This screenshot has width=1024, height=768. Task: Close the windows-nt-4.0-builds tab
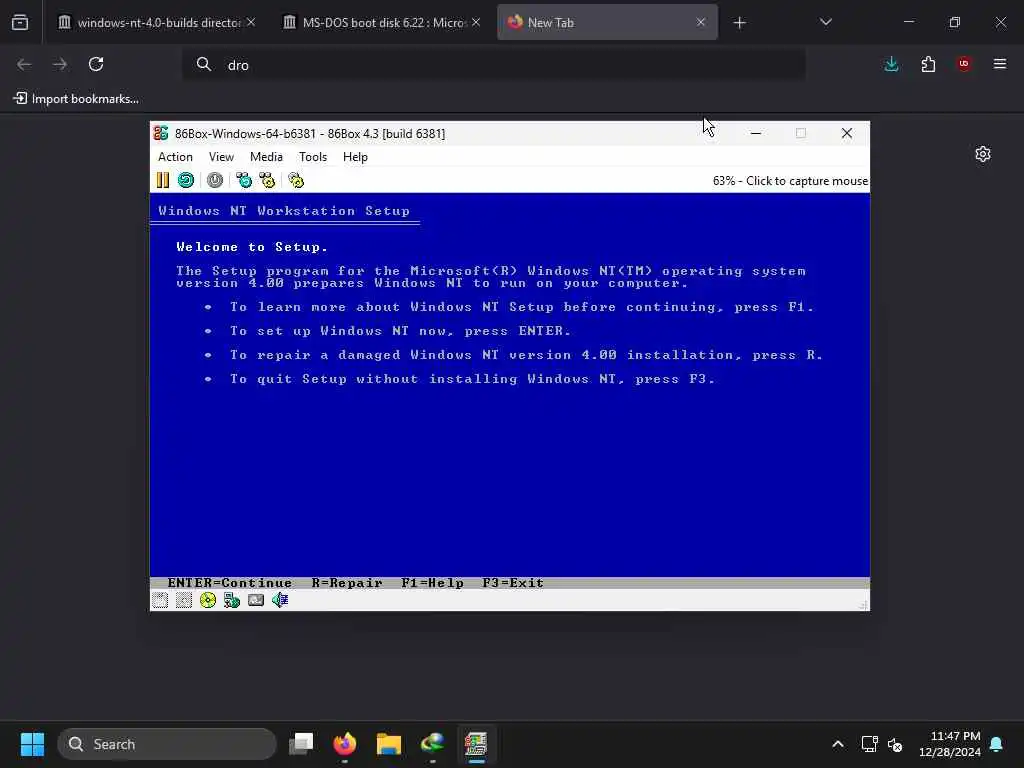(251, 22)
